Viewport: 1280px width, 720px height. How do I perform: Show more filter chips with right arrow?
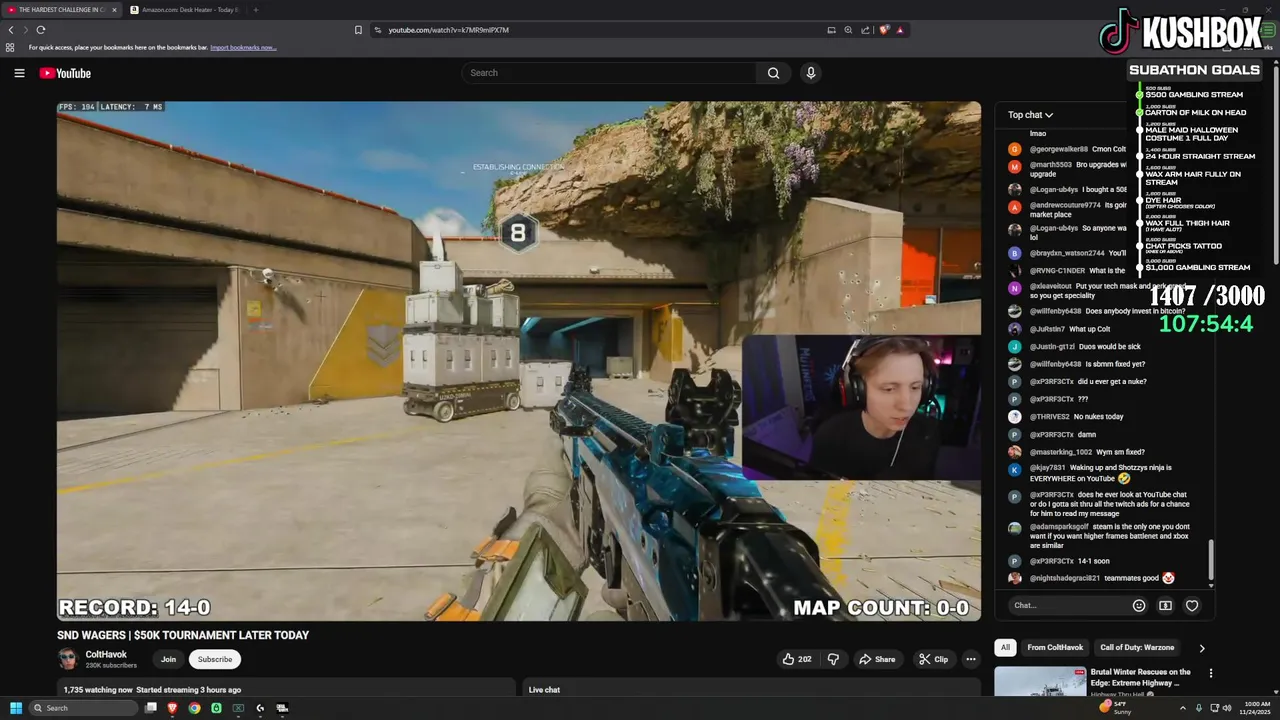pos(1202,648)
